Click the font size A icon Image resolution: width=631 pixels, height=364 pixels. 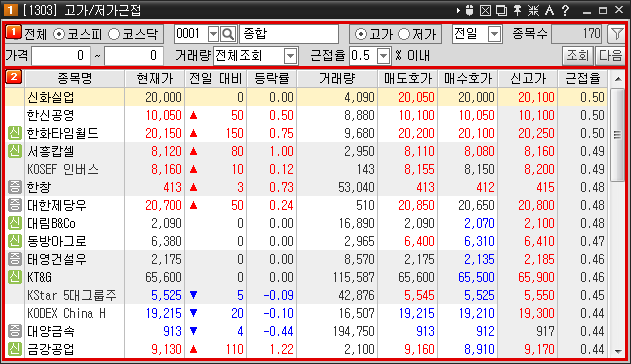[549, 10]
